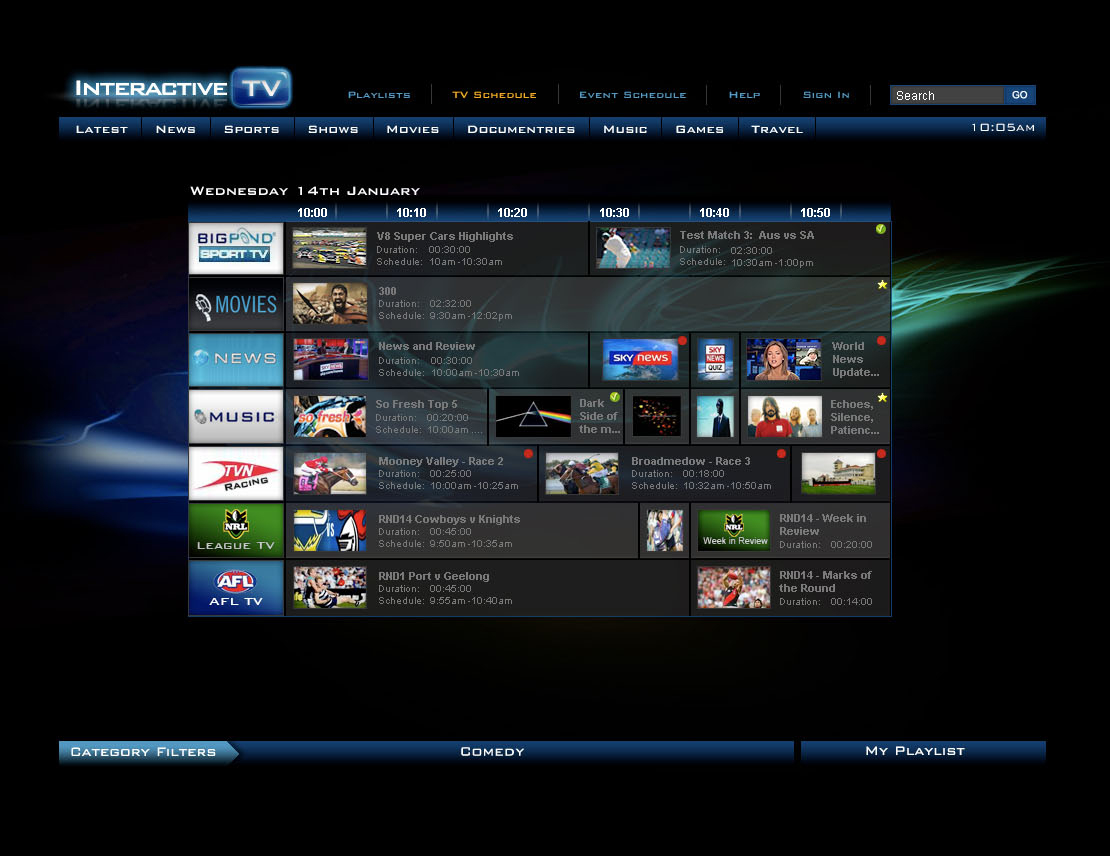Open the NEWS channel via its logo
Screen dimensions: 1110x856
235,360
